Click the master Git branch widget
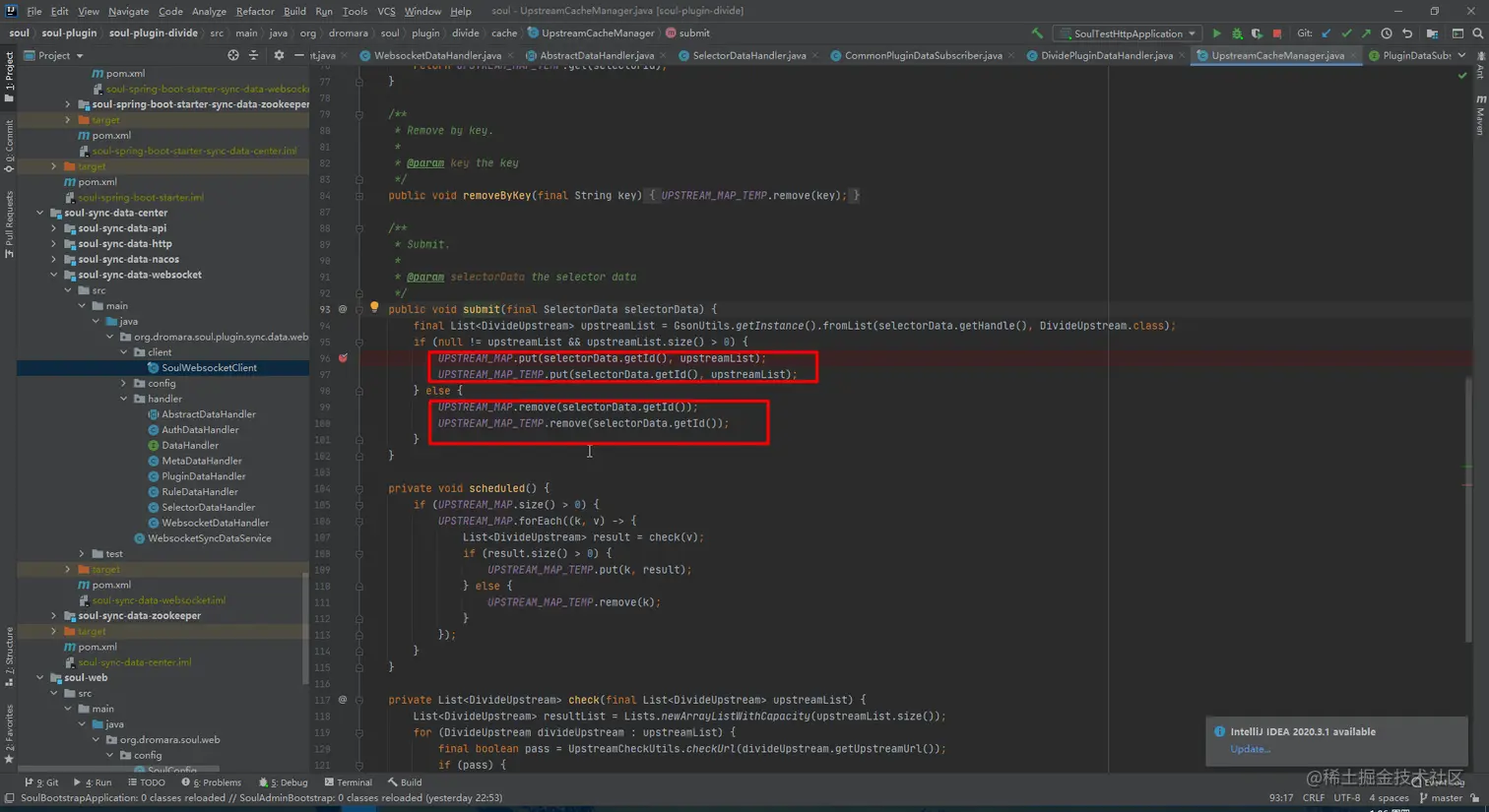Viewport: 1489px width, 812px height. point(1443,798)
